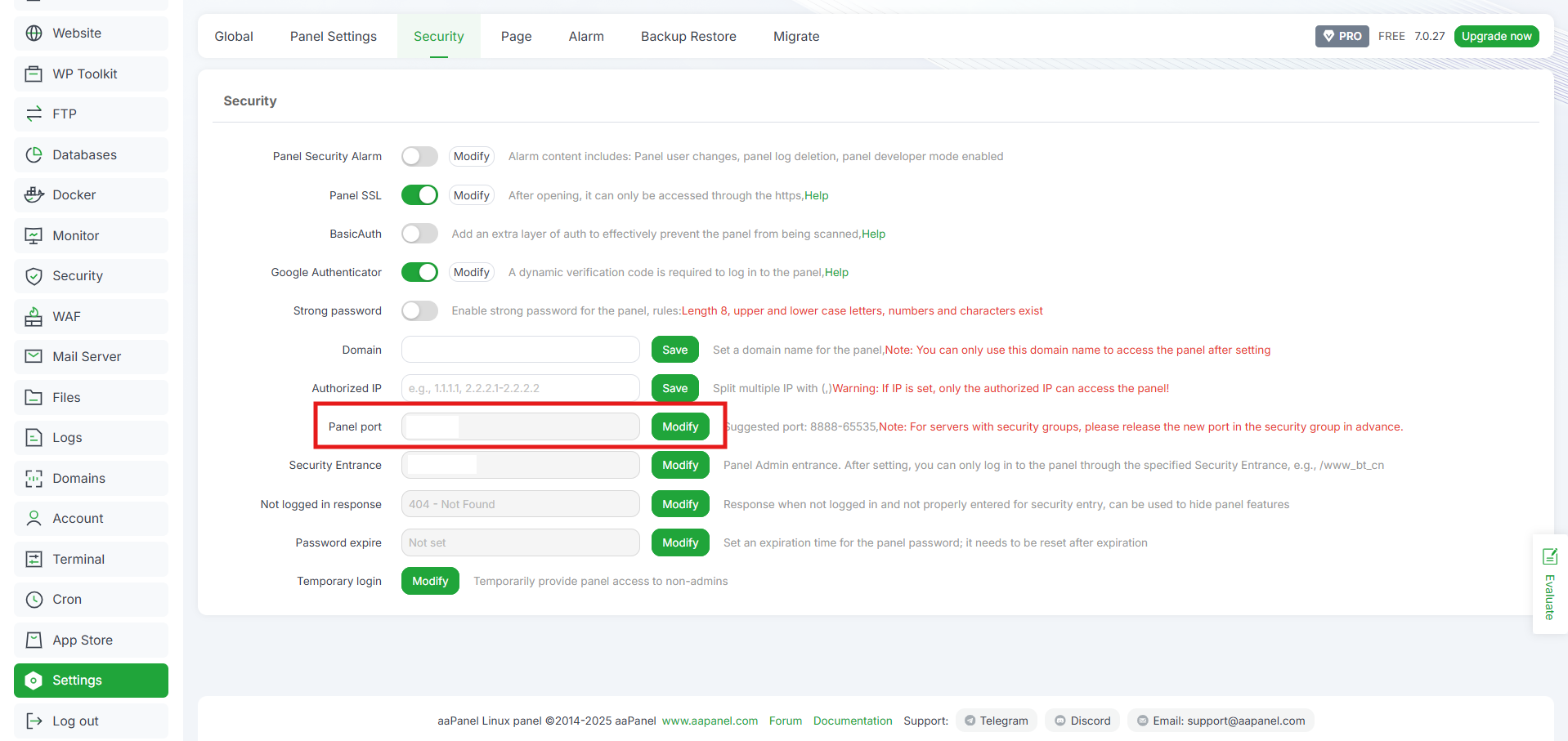Image resolution: width=1568 pixels, height=741 pixels.
Task: Save the Domain setting
Action: [675, 350]
